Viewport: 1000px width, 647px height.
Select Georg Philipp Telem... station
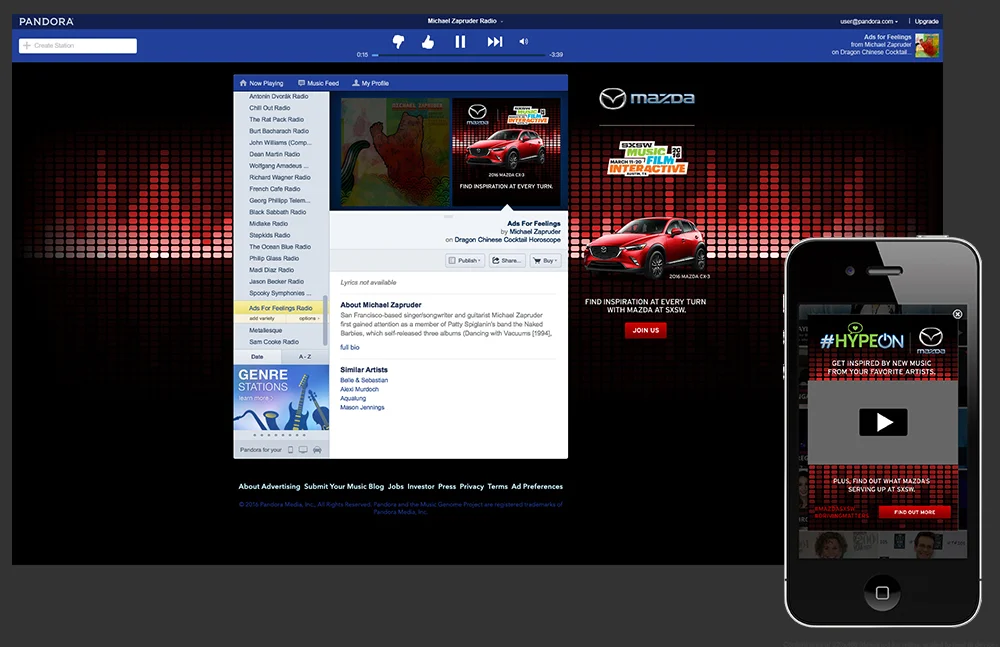281,200
